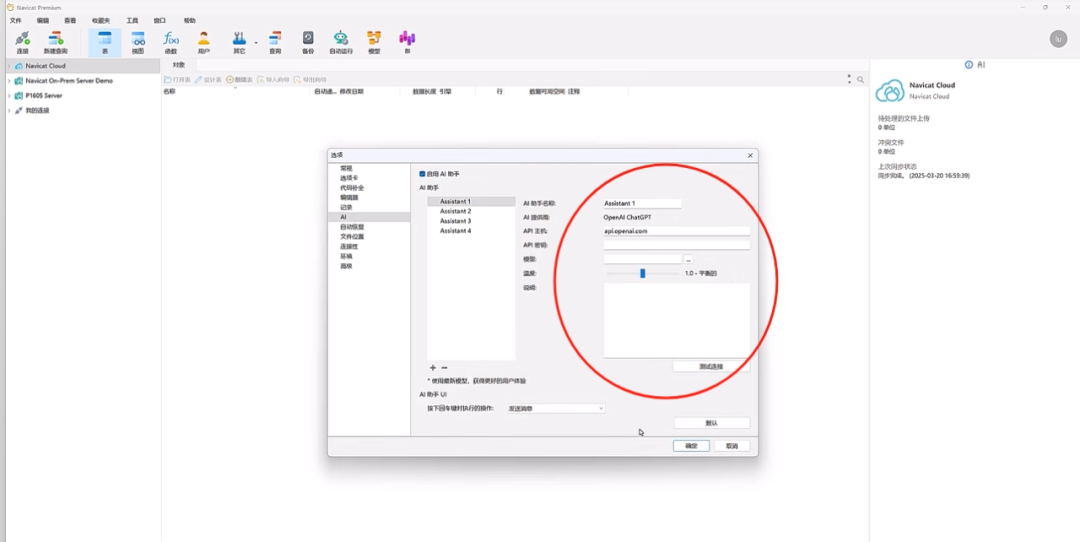The height and width of the screenshot is (542, 1080).
Task: Expand the Navicat Cloud tree node
Action: [8, 66]
